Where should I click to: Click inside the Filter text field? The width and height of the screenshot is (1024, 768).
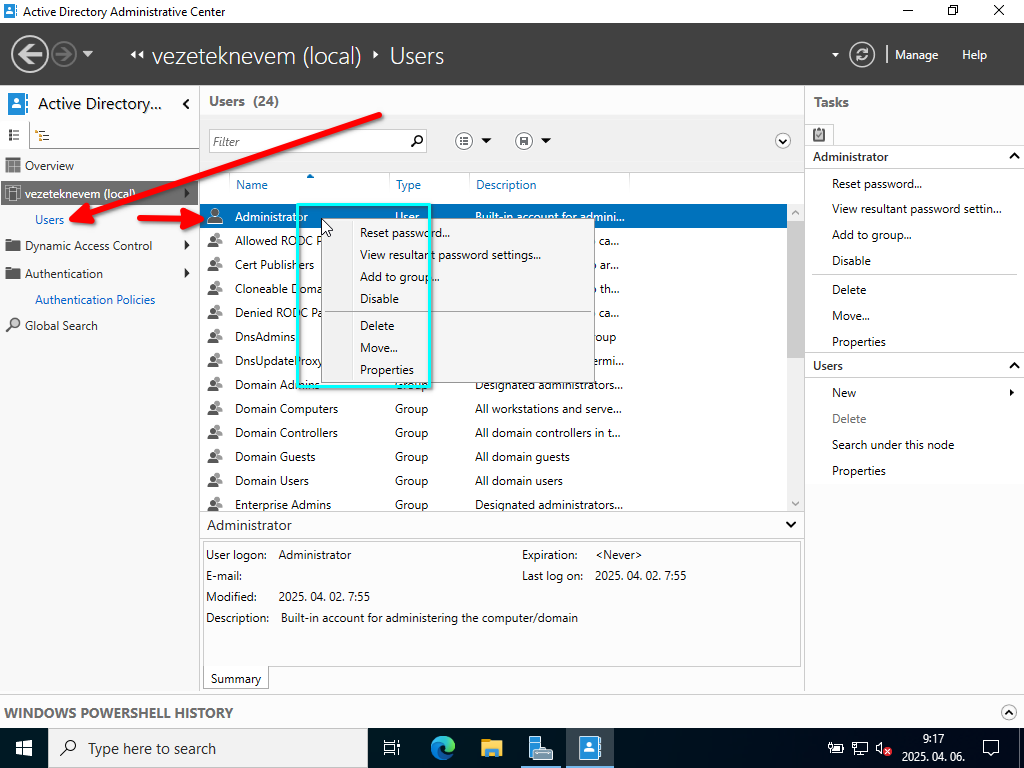[x=310, y=141]
